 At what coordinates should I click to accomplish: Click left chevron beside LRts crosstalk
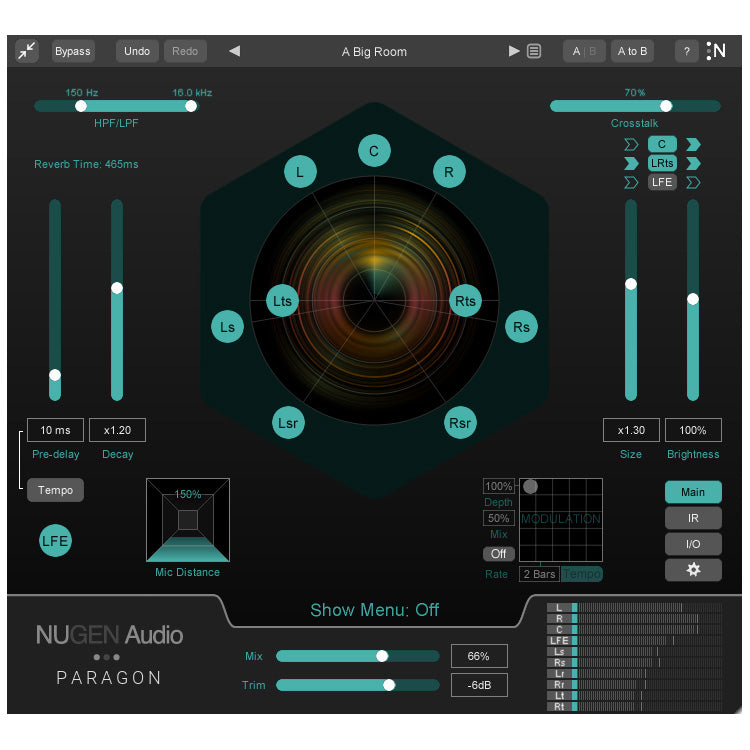coord(631,164)
